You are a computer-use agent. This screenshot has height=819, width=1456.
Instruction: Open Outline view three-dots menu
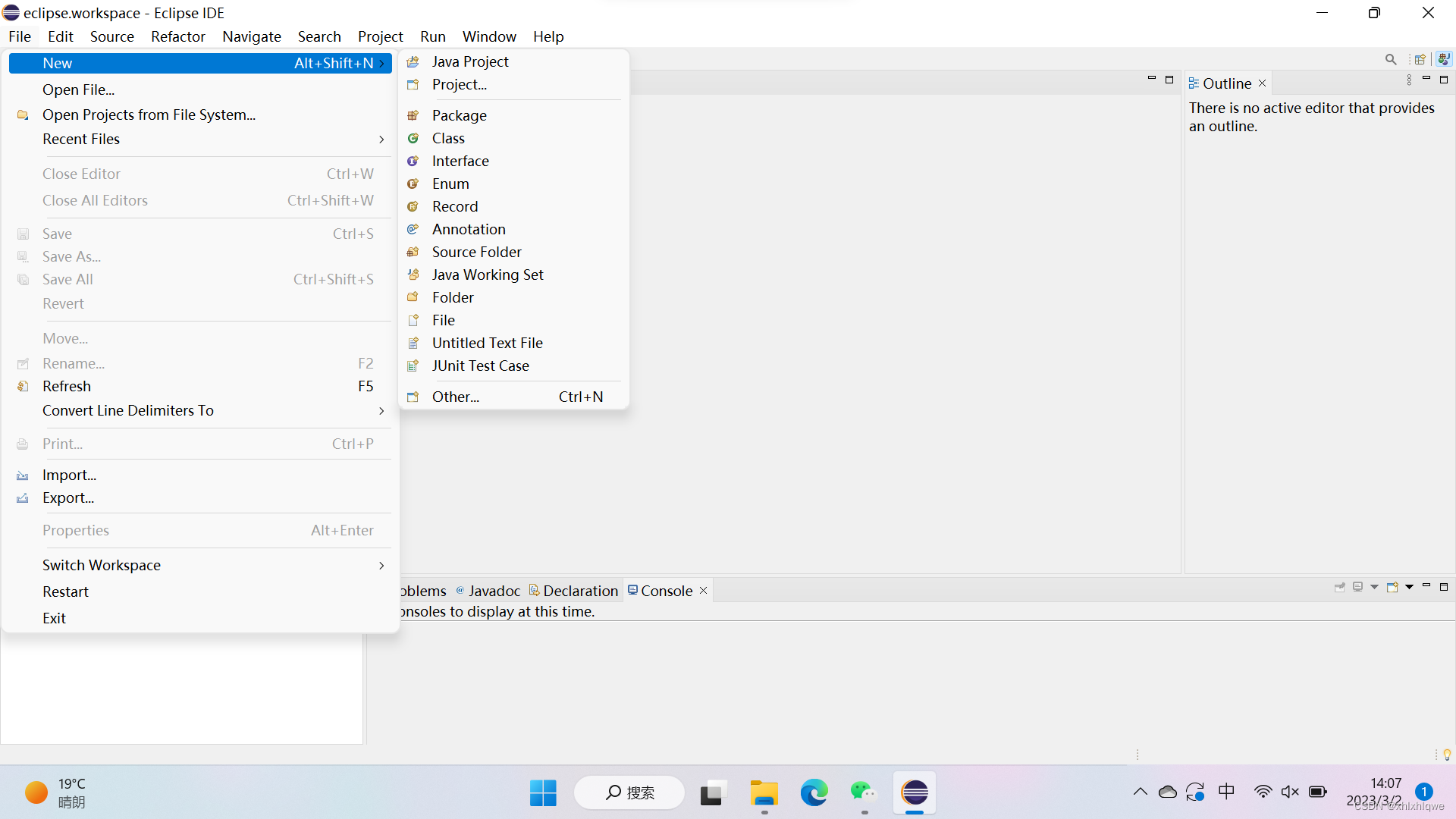click(1409, 80)
